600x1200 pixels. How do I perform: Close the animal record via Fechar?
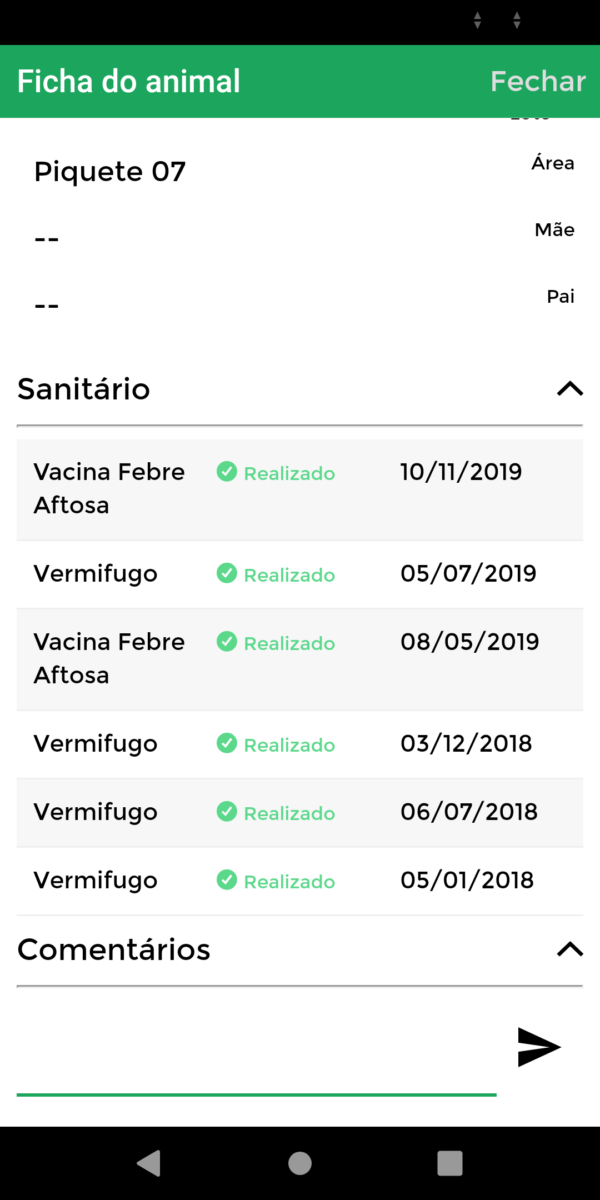[x=538, y=80]
